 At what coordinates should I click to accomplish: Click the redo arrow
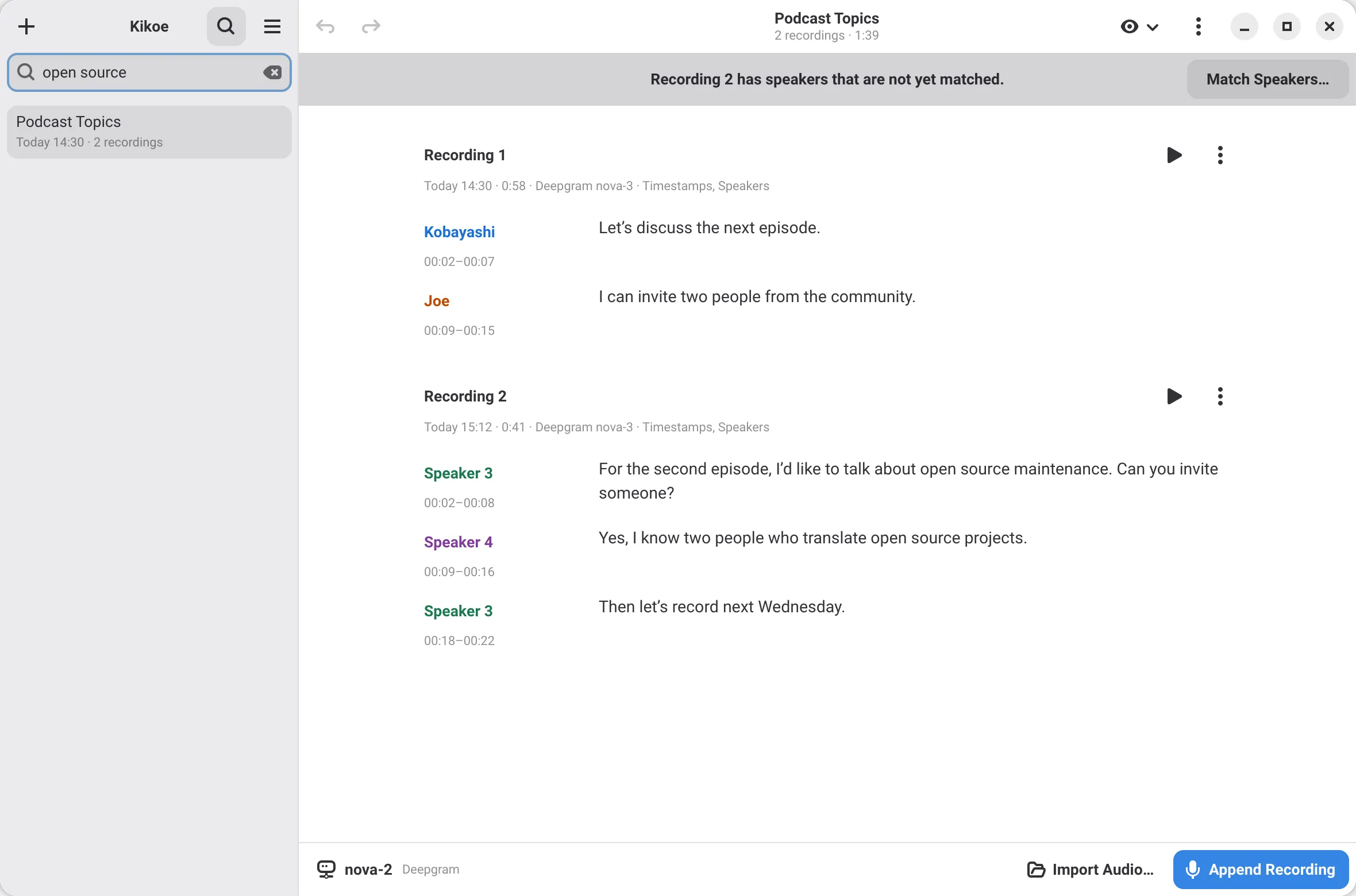tap(371, 26)
